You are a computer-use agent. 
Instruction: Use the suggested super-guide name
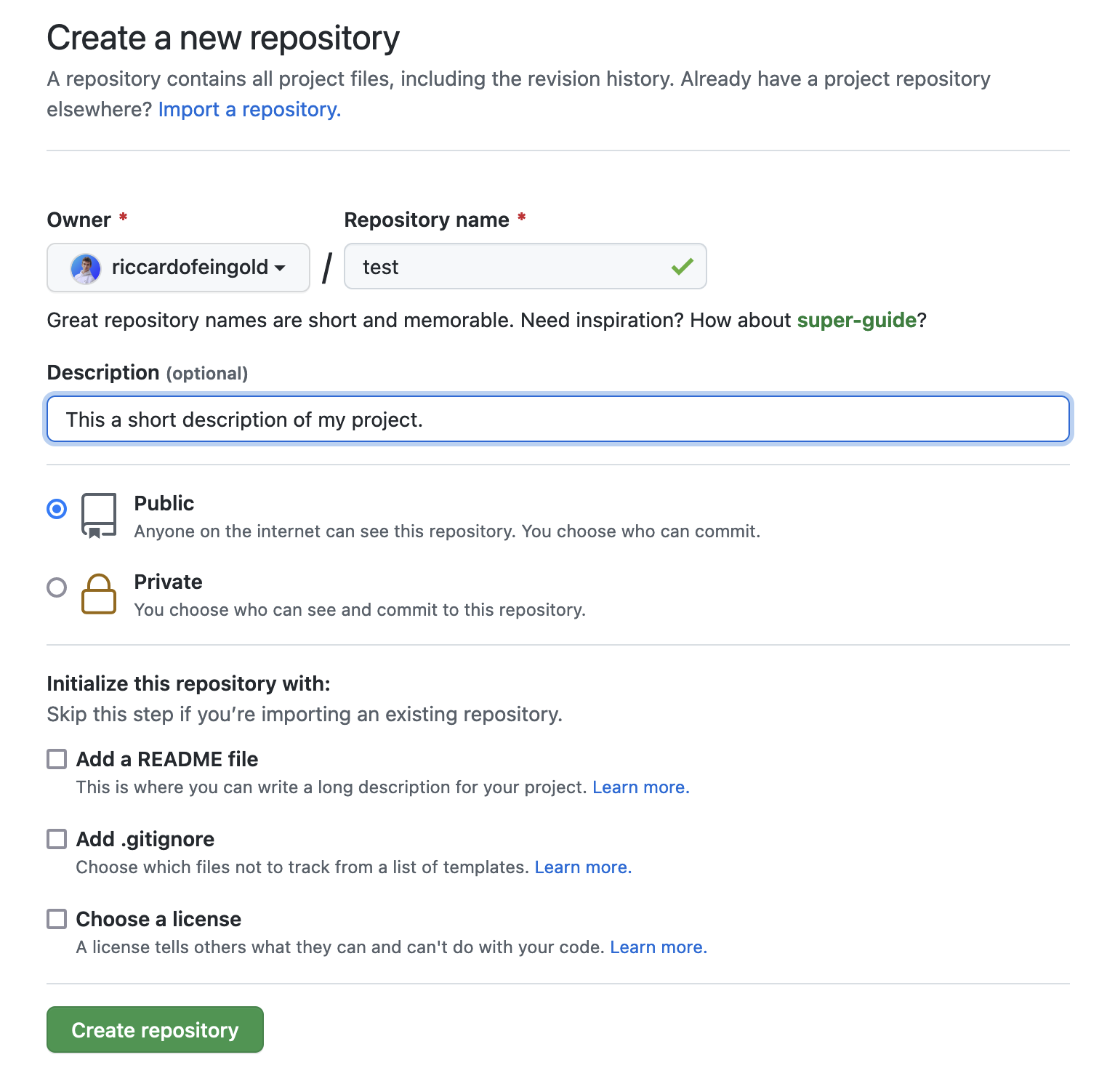[856, 320]
